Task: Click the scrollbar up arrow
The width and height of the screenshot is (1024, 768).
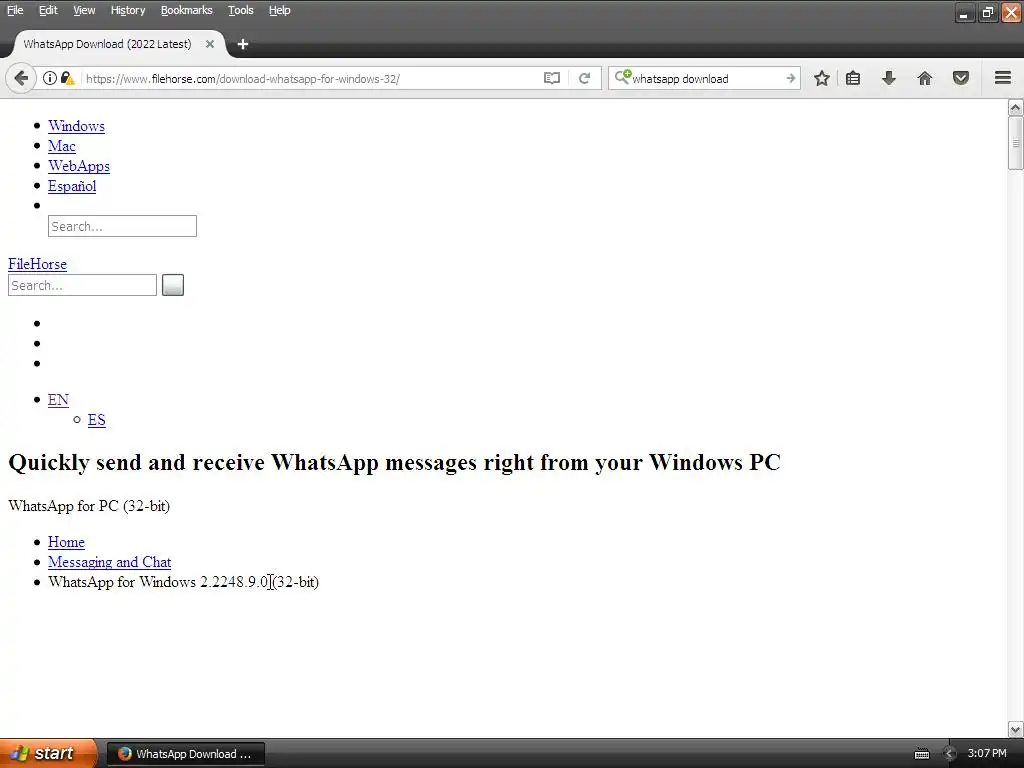Action: (1016, 107)
